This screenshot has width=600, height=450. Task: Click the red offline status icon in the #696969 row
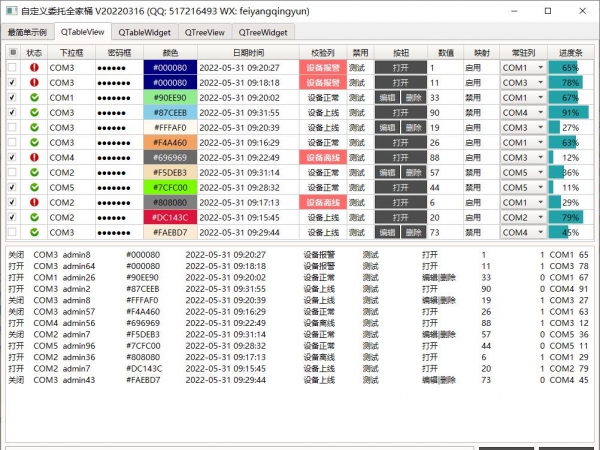[34, 158]
